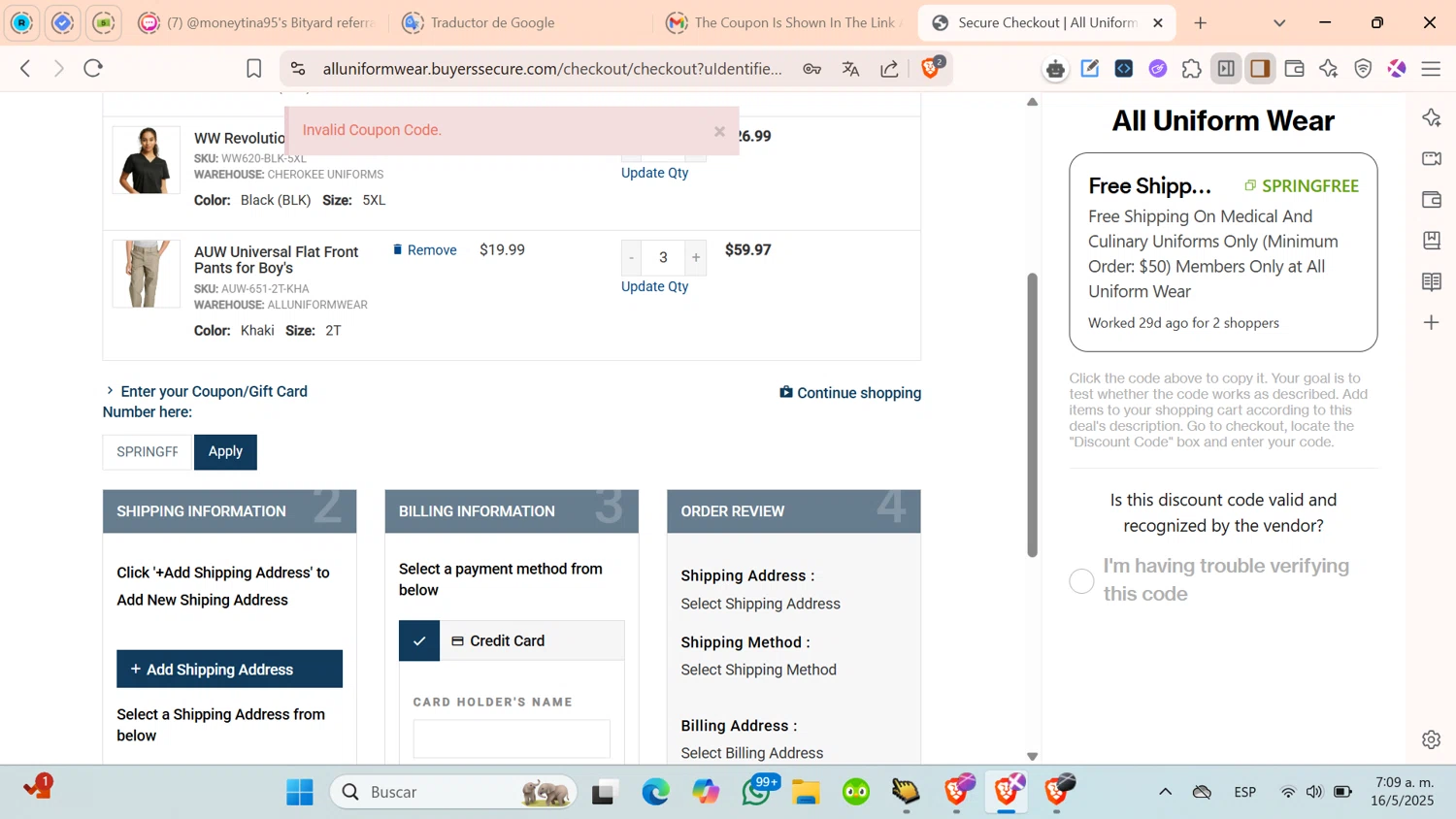1456x819 pixels.
Task: Open sidebar bookmarks icon
Action: pos(1432,240)
